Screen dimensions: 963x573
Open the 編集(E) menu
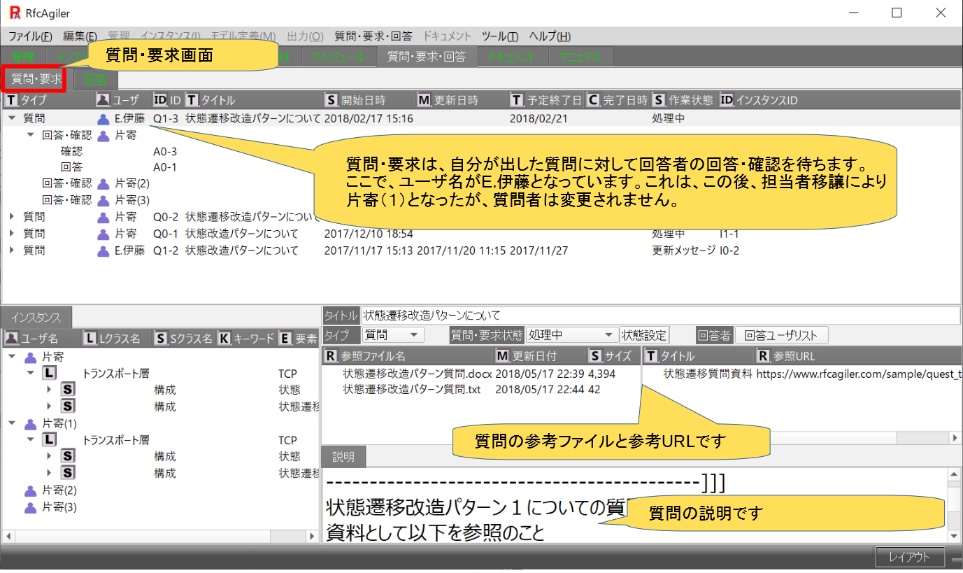(x=80, y=36)
